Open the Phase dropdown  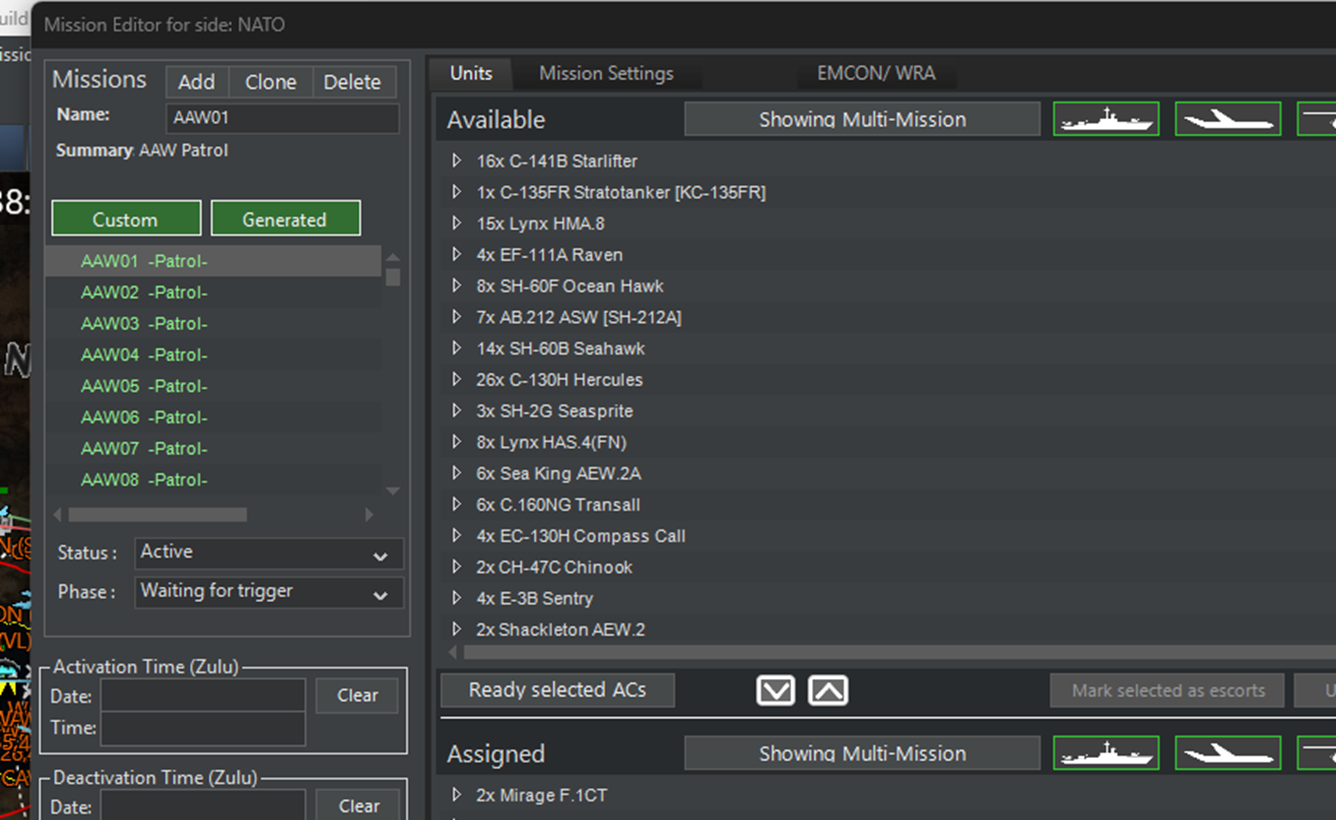[x=269, y=592]
